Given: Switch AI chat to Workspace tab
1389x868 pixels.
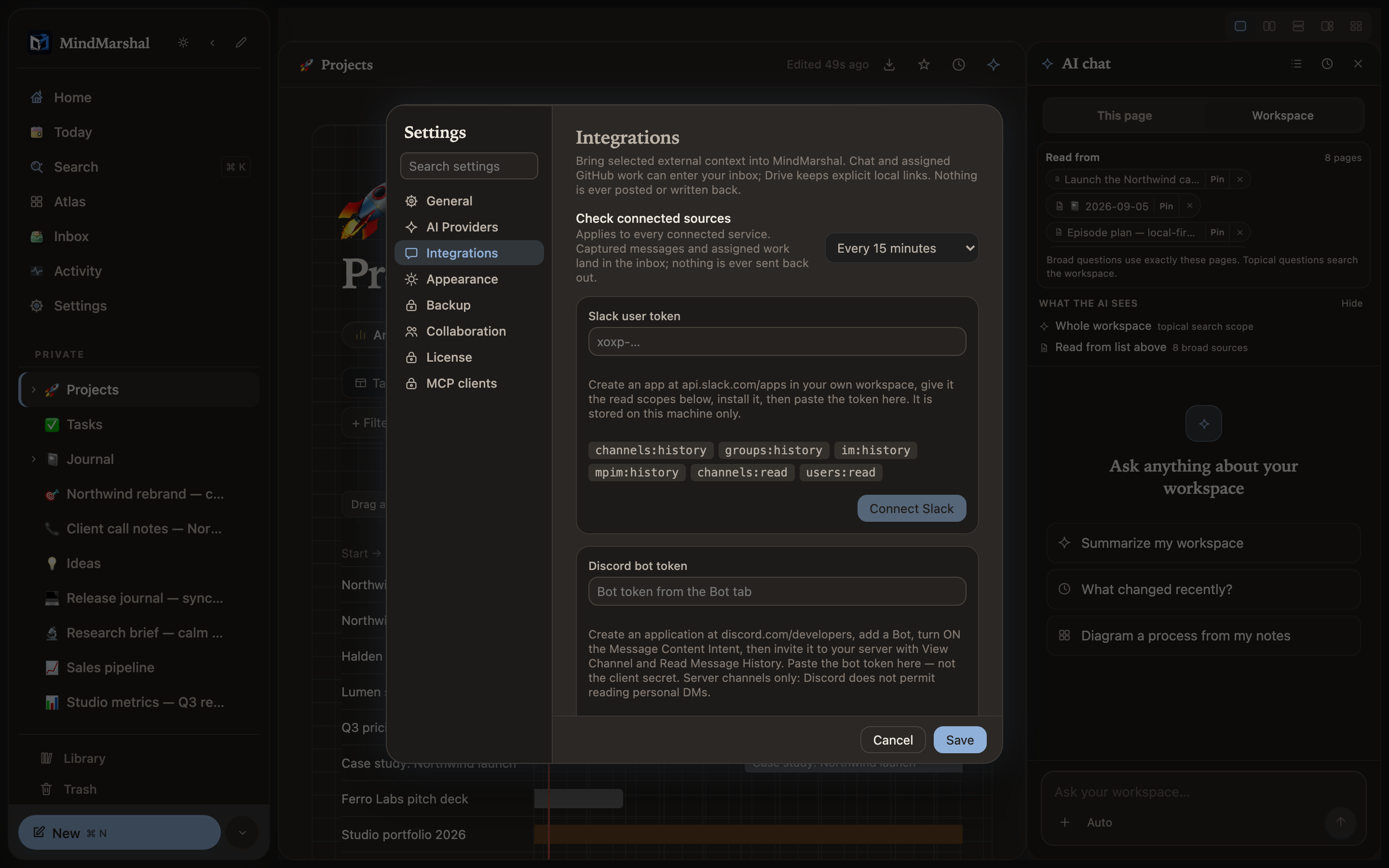Looking at the screenshot, I should click(1282, 115).
